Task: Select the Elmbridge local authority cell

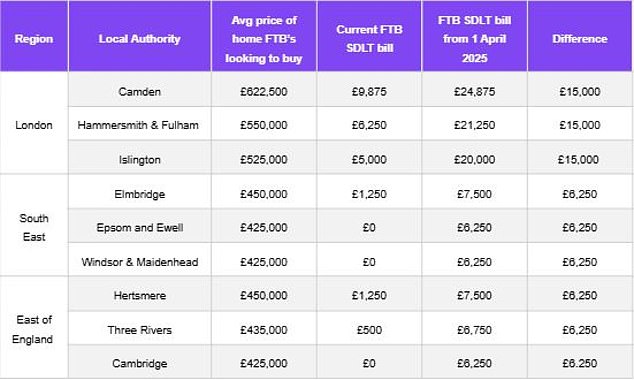Action: (139, 192)
